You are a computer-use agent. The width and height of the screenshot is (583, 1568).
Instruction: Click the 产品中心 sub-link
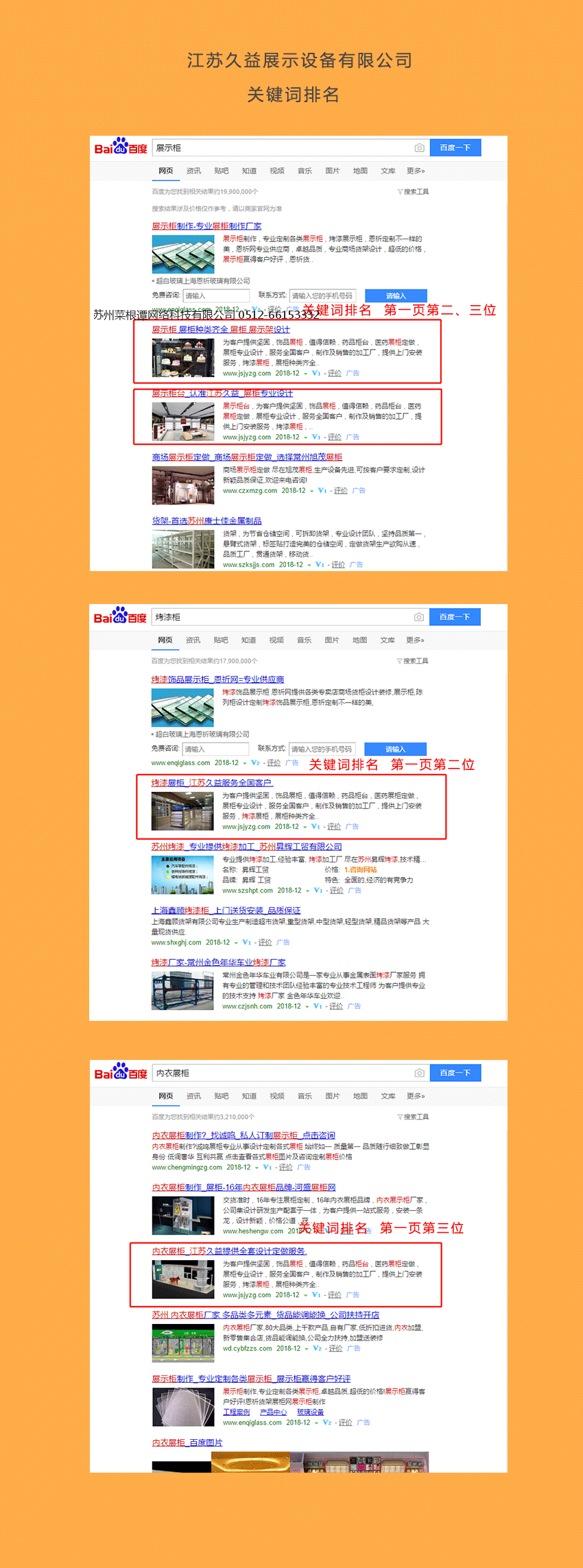tap(274, 1412)
